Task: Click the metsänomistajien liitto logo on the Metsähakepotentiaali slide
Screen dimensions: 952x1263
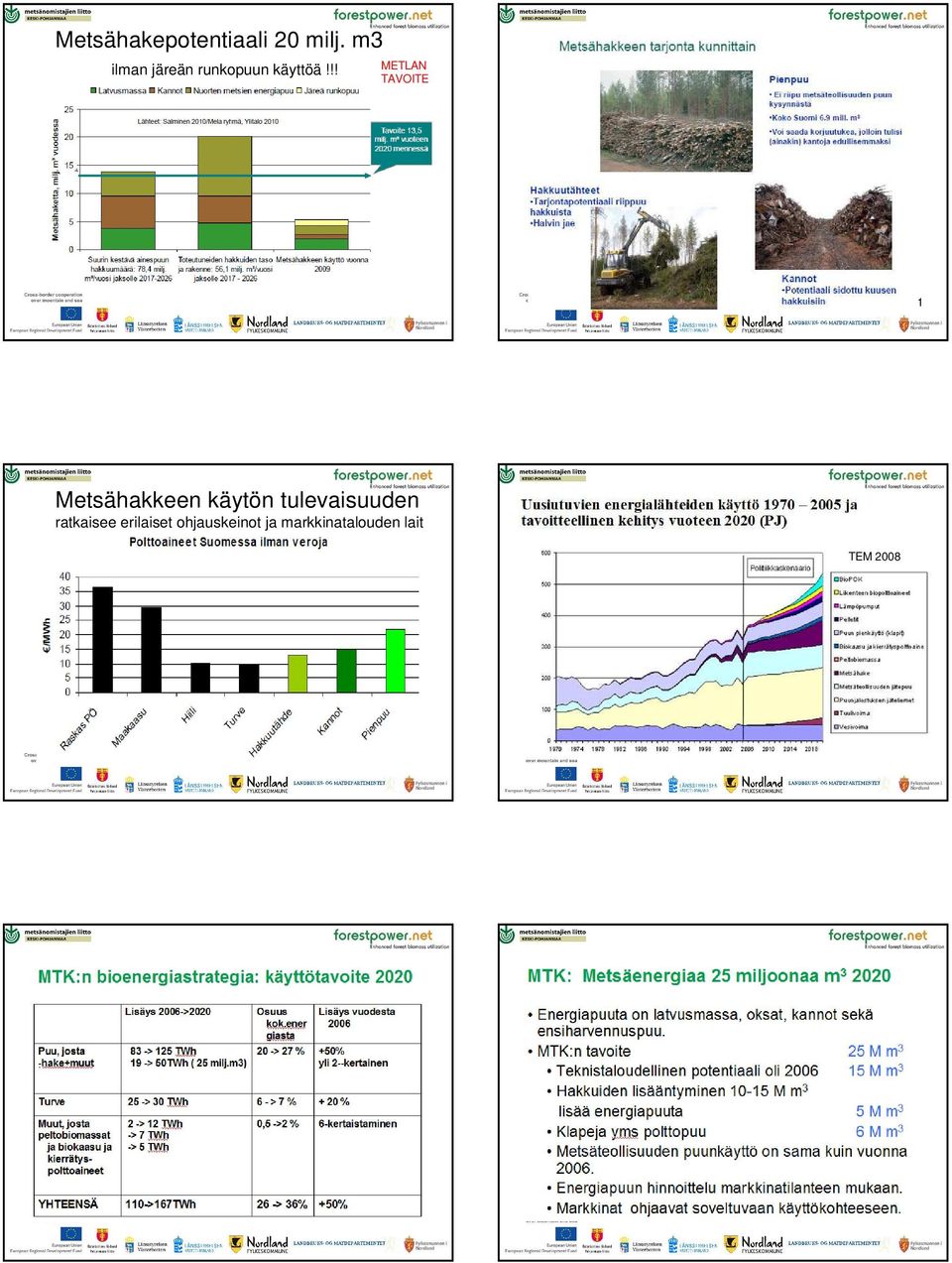Action: (49, 15)
